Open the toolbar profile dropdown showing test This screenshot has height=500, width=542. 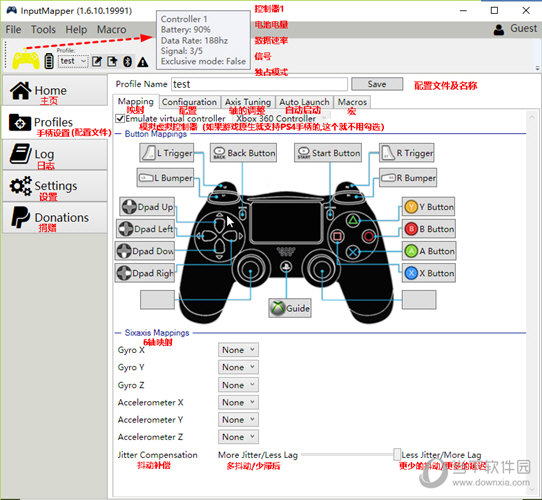pyautogui.click(x=73, y=62)
